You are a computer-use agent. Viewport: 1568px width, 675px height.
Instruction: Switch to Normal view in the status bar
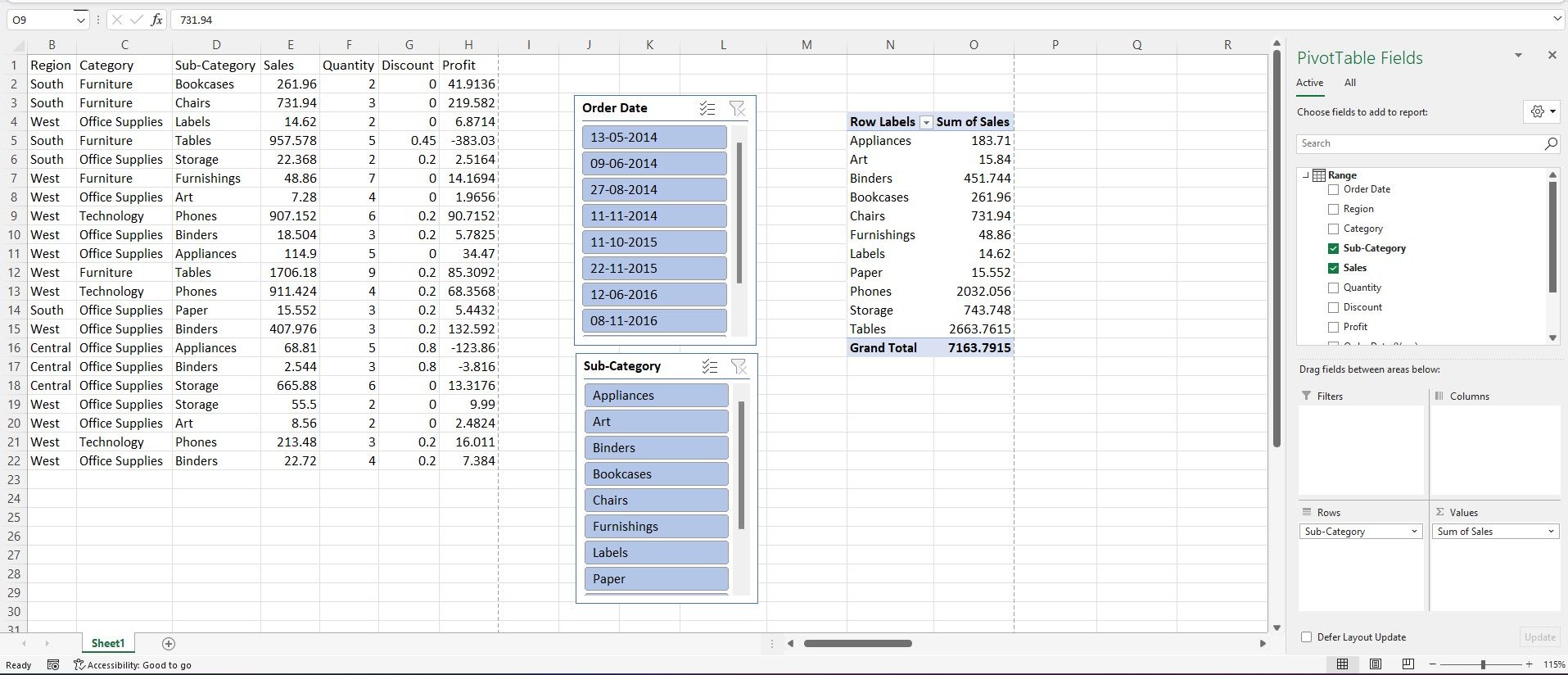pyautogui.click(x=1342, y=664)
